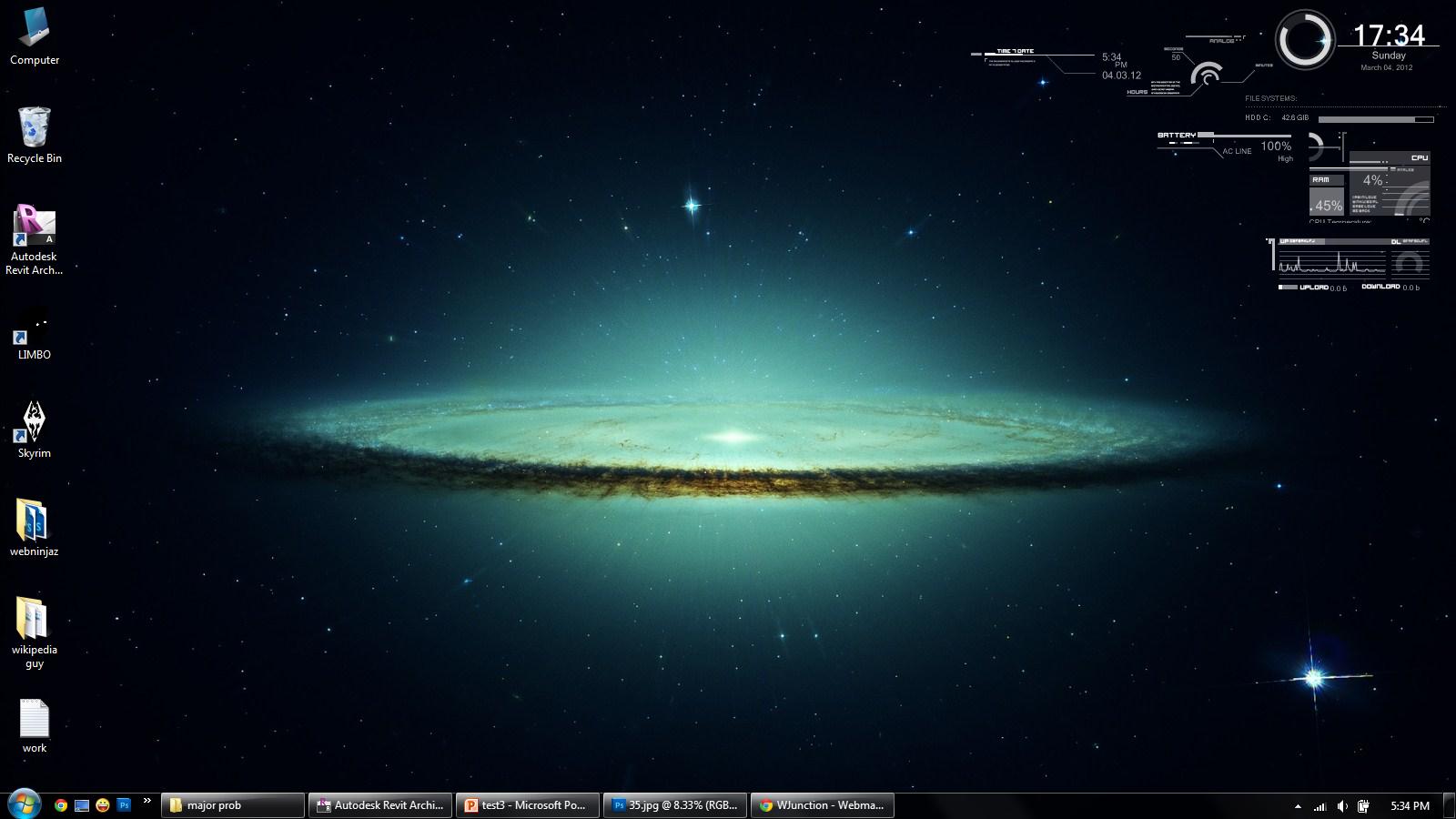The height and width of the screenshot is (819, 1456).
Task: Click the taskbar clock showing 5:34 PM
Action: [x=1410, y=806]
